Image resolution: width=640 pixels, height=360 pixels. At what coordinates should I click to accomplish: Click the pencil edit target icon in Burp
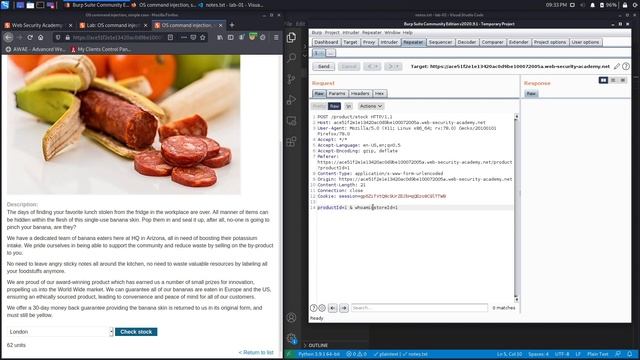(617, 66)
